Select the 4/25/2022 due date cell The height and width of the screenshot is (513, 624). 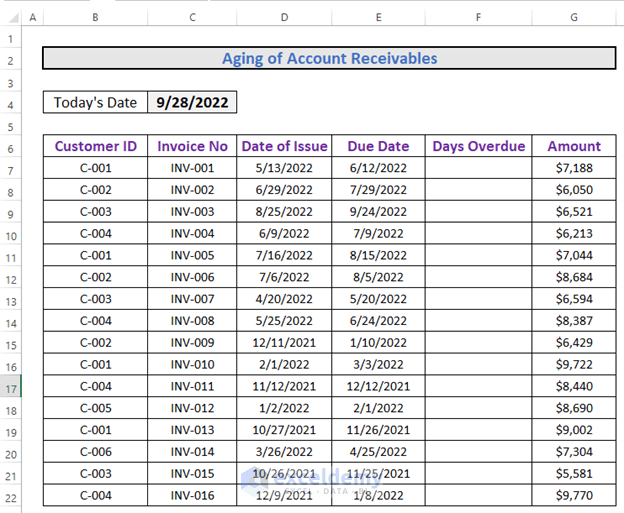tap(379, 451)
